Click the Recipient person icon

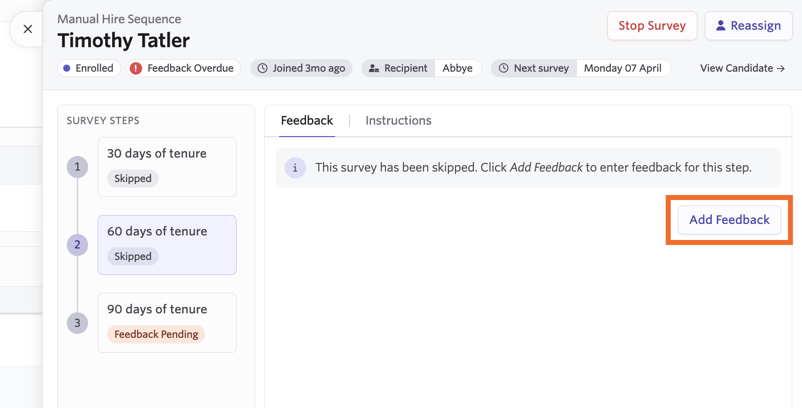[x=374, y=68]
